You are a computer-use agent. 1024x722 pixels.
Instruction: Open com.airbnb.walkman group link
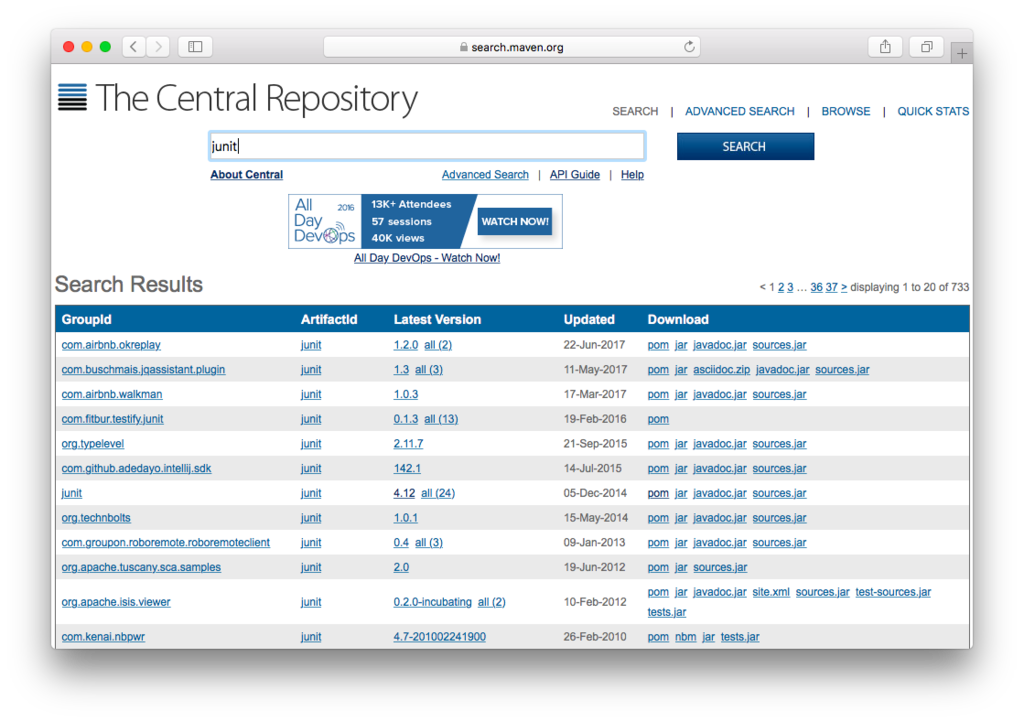point(112,394)
